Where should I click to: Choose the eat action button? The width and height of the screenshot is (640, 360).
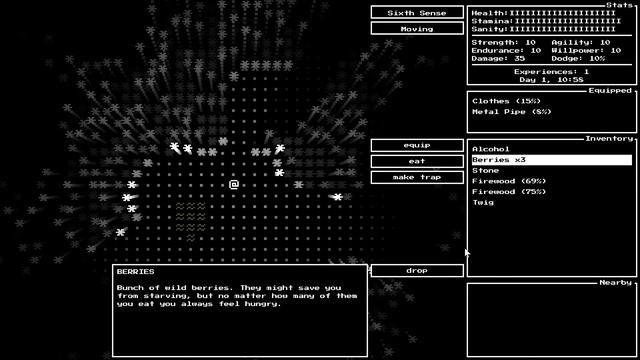[417, 161]
